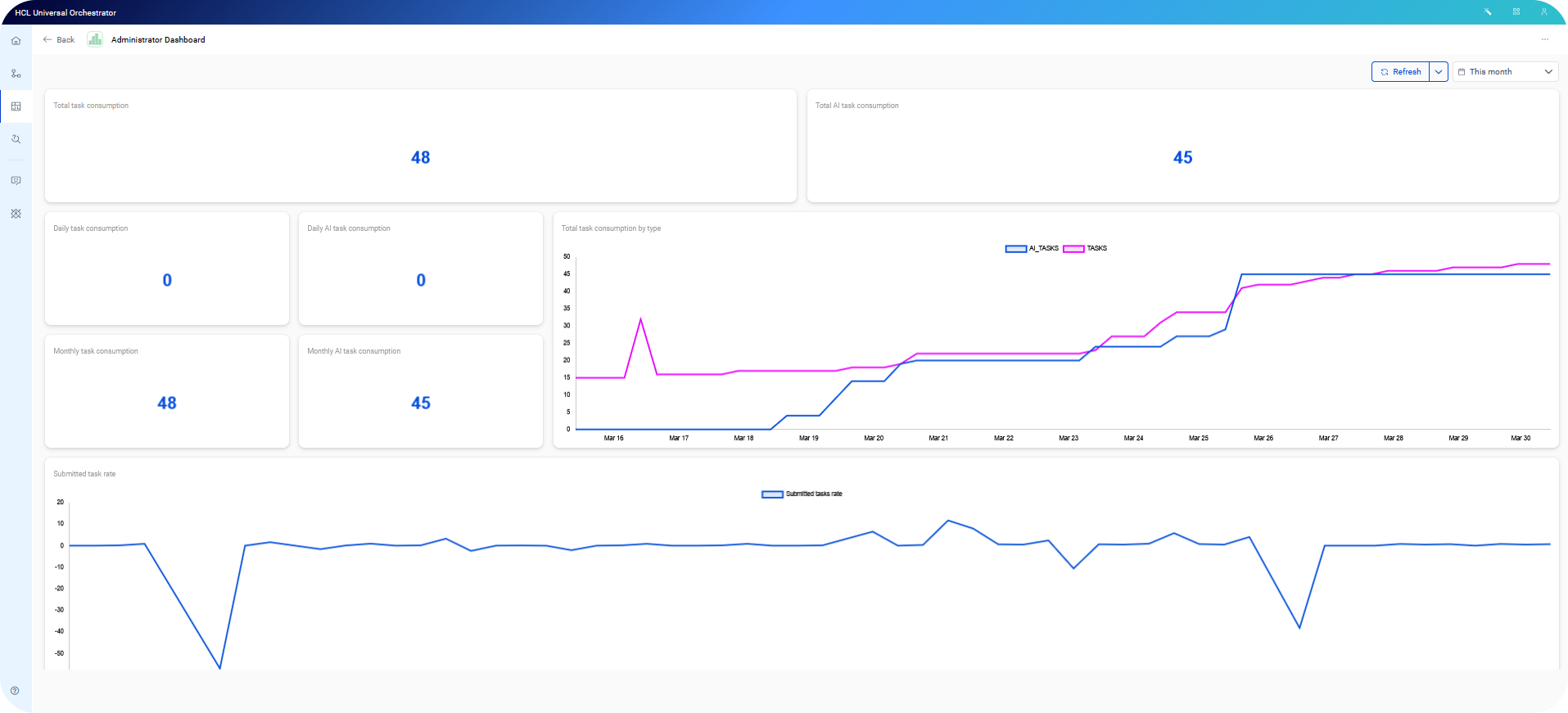The width and height of the screenshot is (1568, 713).
Task: Click the 45 value in Monthly AI task consumption
Action: tap(421, 403)
